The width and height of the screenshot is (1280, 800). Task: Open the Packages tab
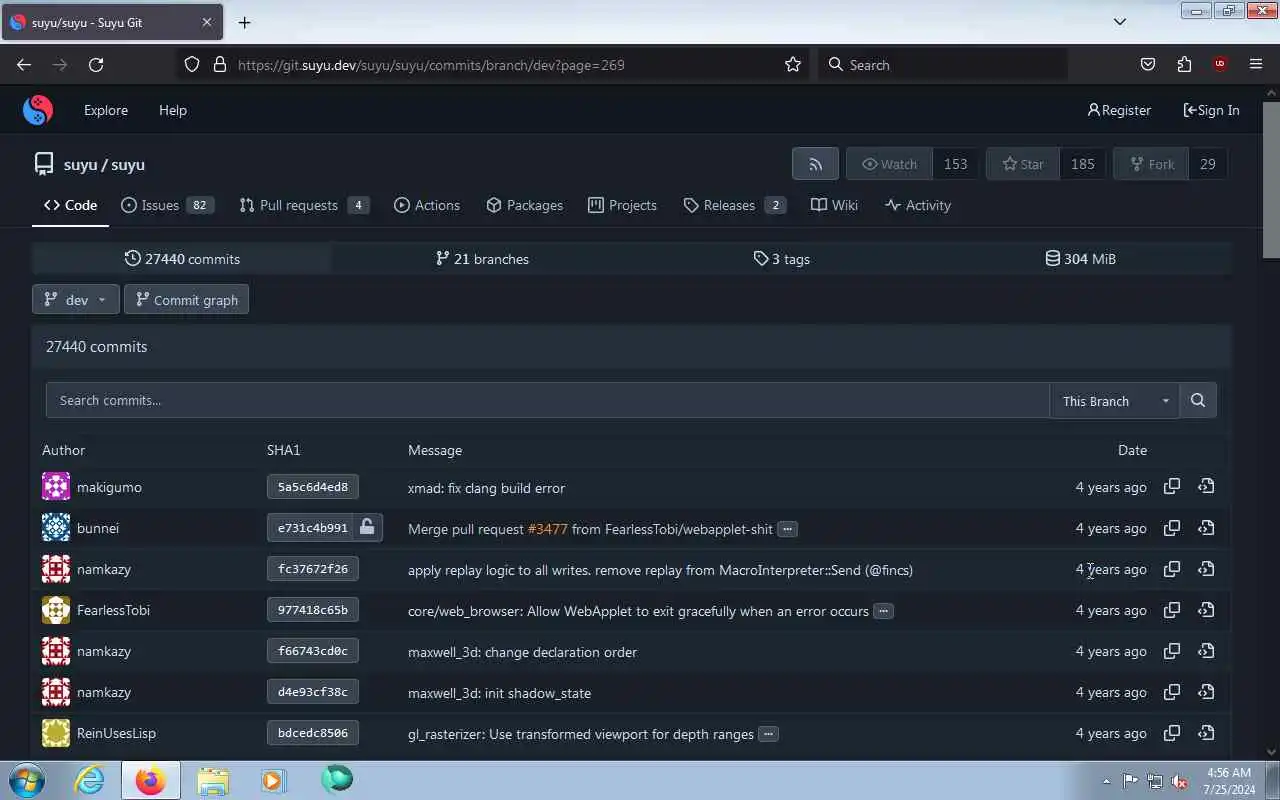pos(524,205)
